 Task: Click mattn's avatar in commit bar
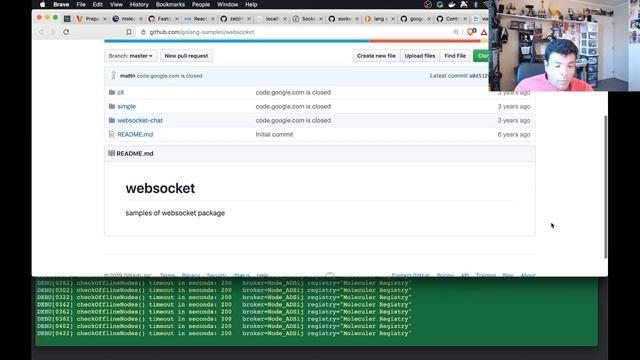tap(113, 76)
